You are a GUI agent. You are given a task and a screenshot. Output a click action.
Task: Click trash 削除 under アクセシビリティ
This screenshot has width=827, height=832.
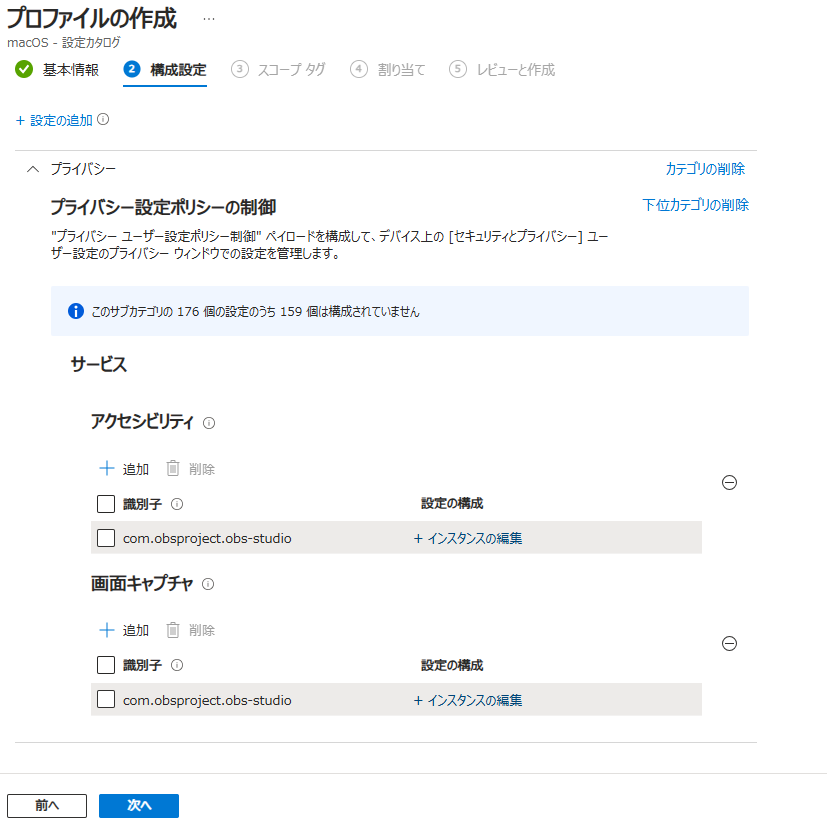190,469
